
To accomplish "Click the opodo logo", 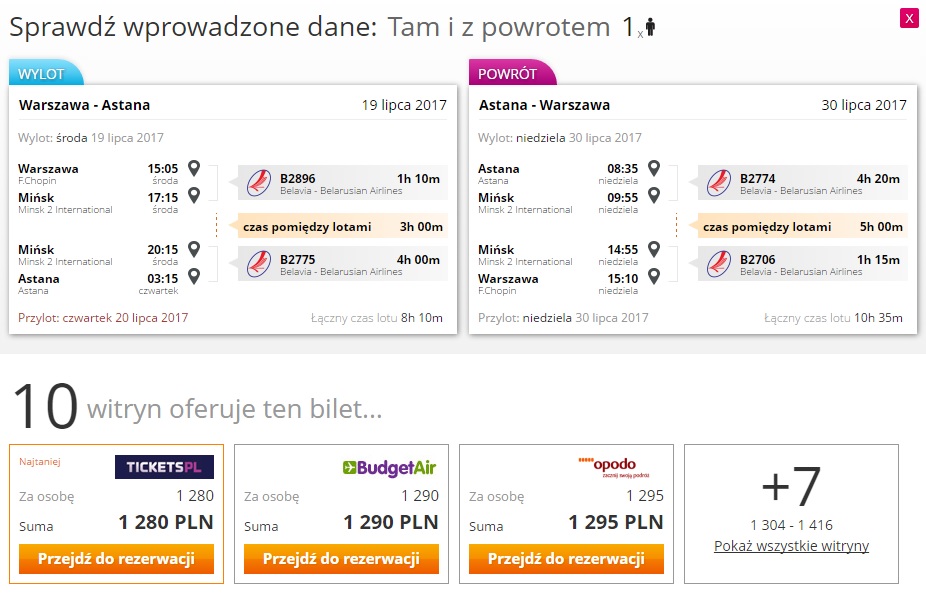I will [x=614, y=467].
